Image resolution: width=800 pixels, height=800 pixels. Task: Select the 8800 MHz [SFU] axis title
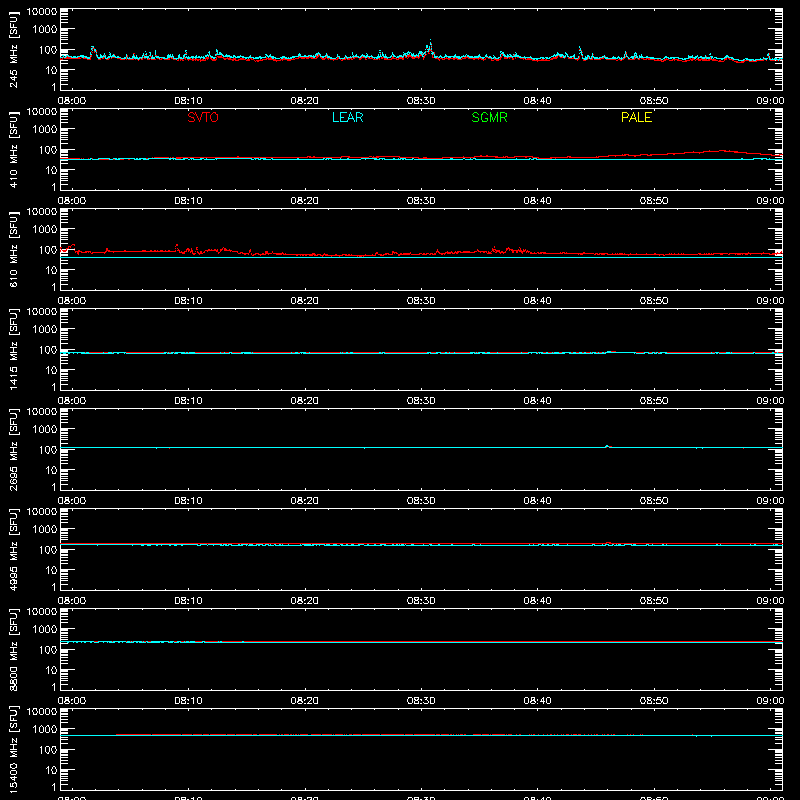13,649
